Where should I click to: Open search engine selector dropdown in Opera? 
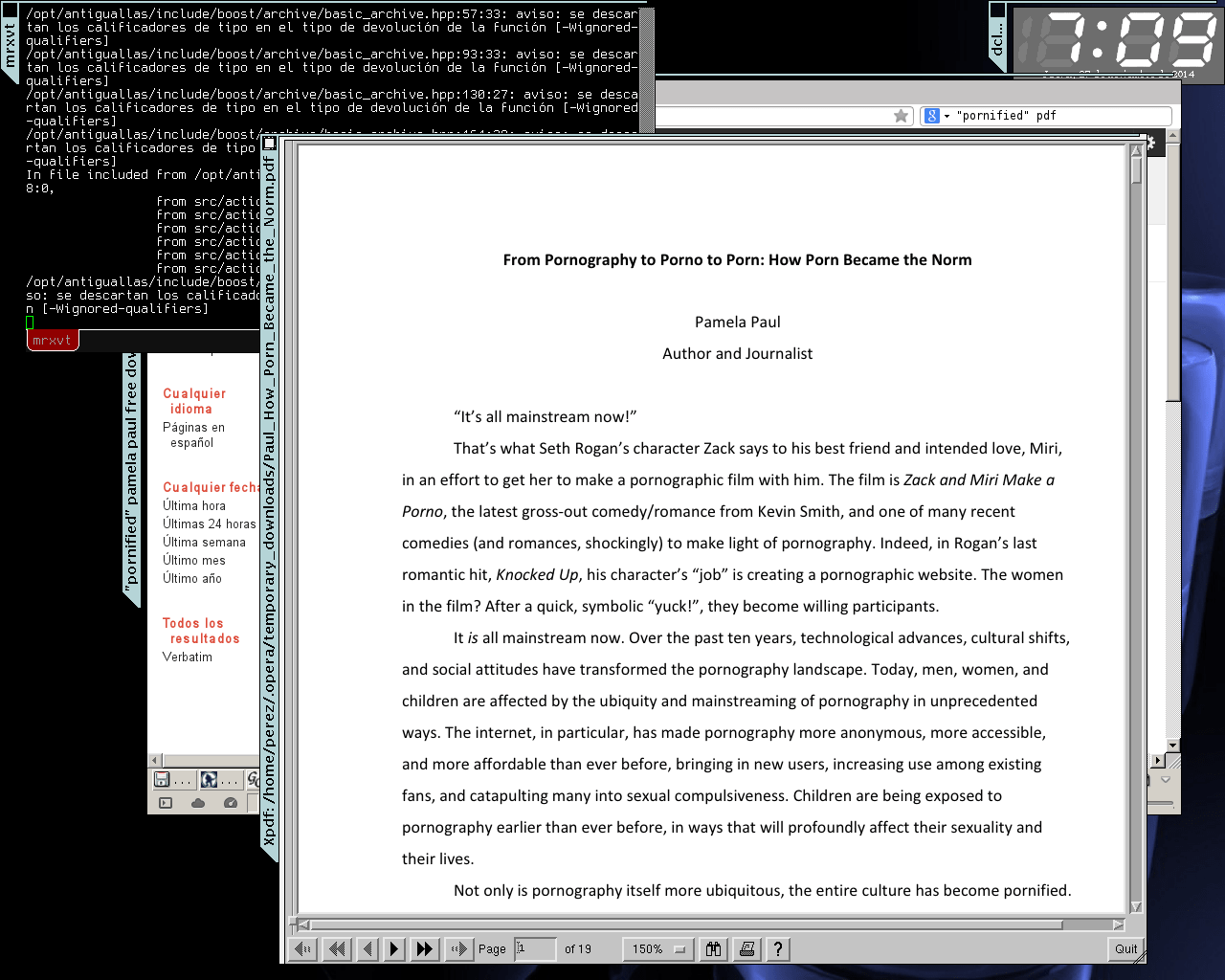[936, 116]
